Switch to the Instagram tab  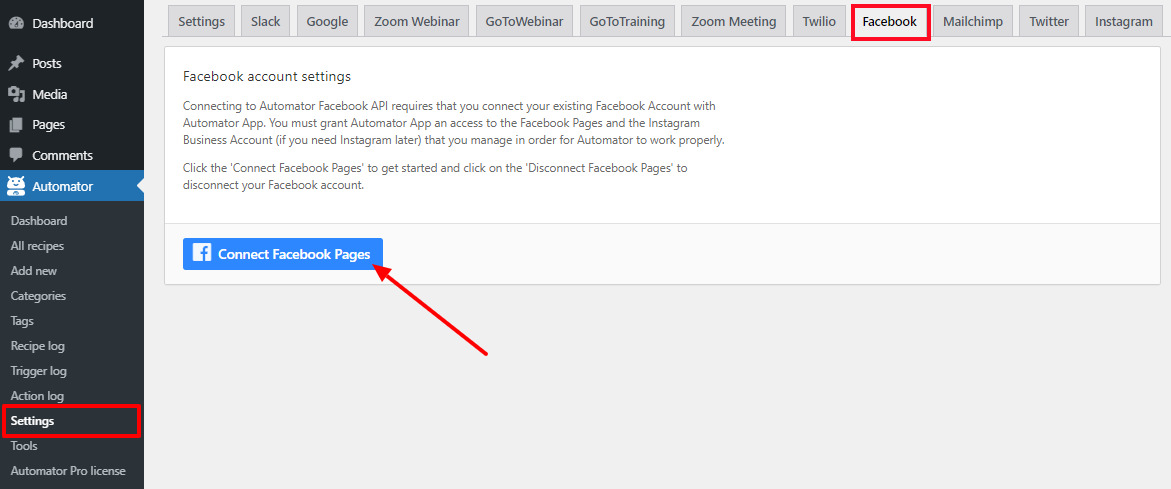click(x=1124, y=22)
